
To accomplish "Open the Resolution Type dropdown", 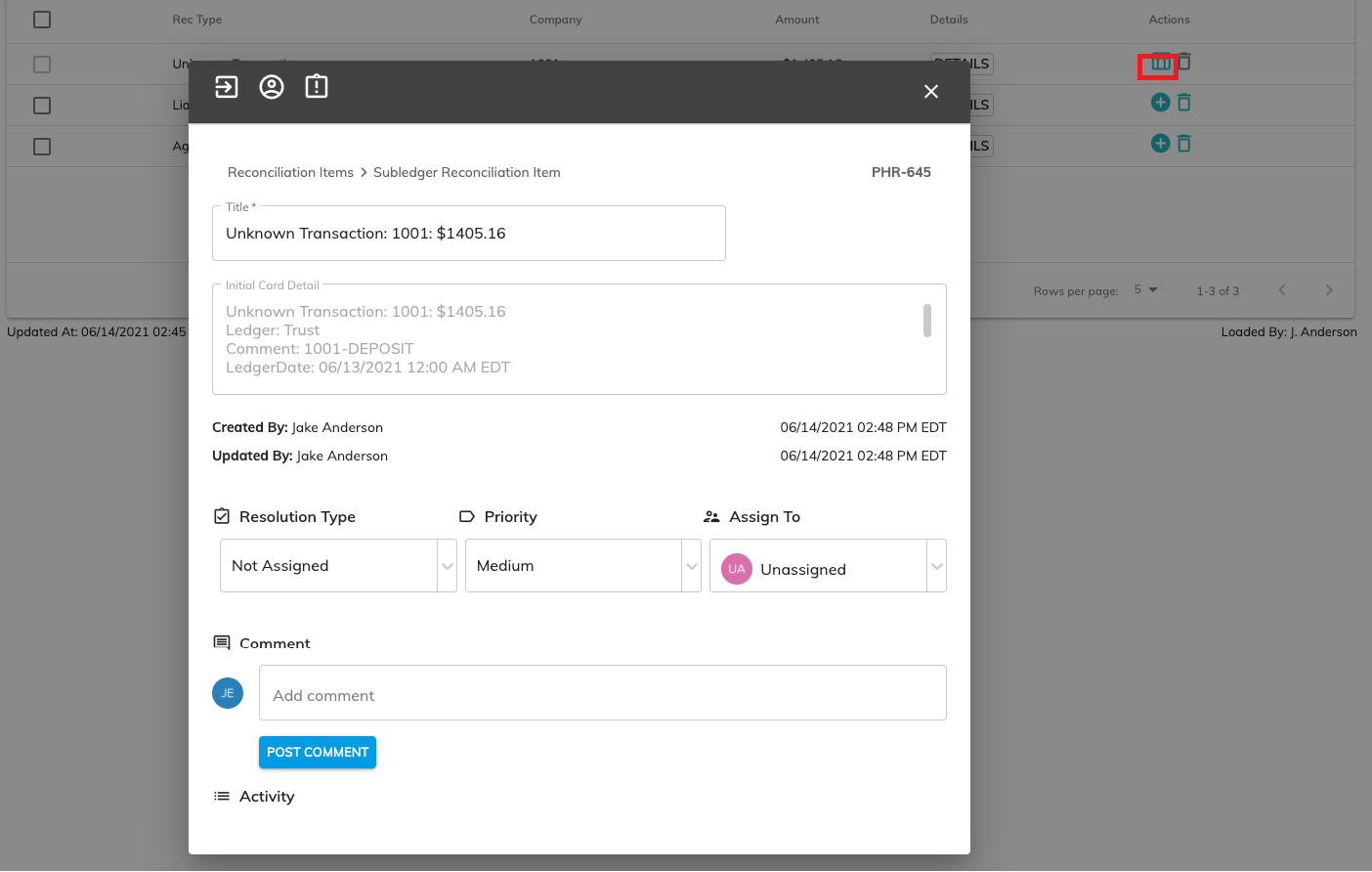I will [338, 566].
